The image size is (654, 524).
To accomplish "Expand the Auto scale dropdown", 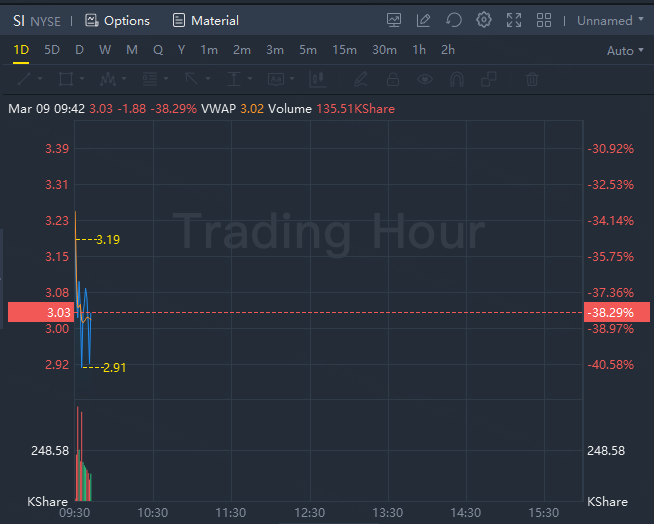I will coord(625,50).
